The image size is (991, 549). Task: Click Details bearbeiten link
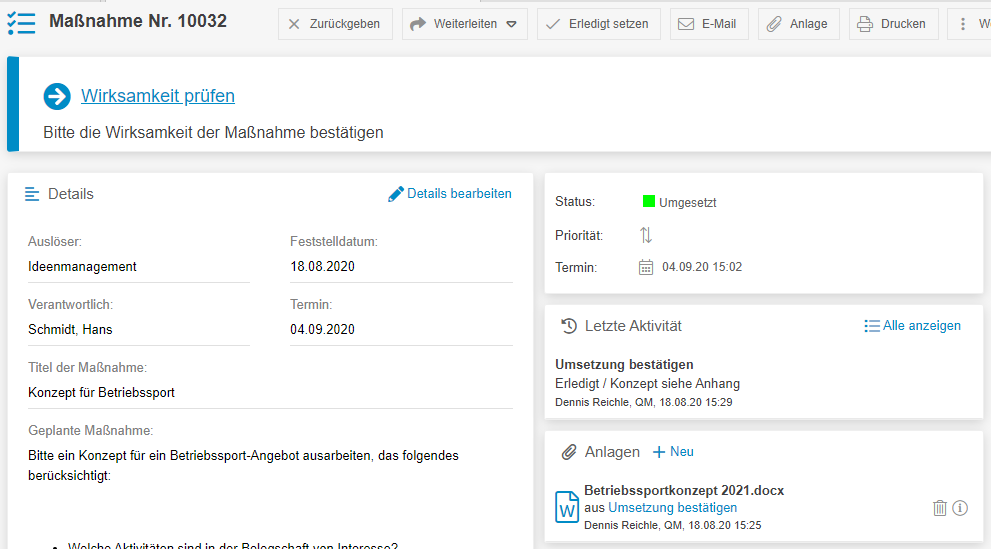click(459, 194)
